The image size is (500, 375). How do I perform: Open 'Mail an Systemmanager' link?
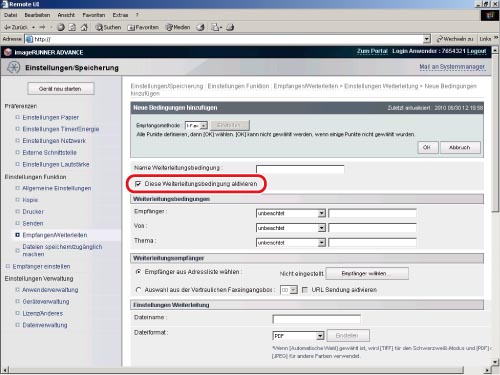(x=452, y=67)
